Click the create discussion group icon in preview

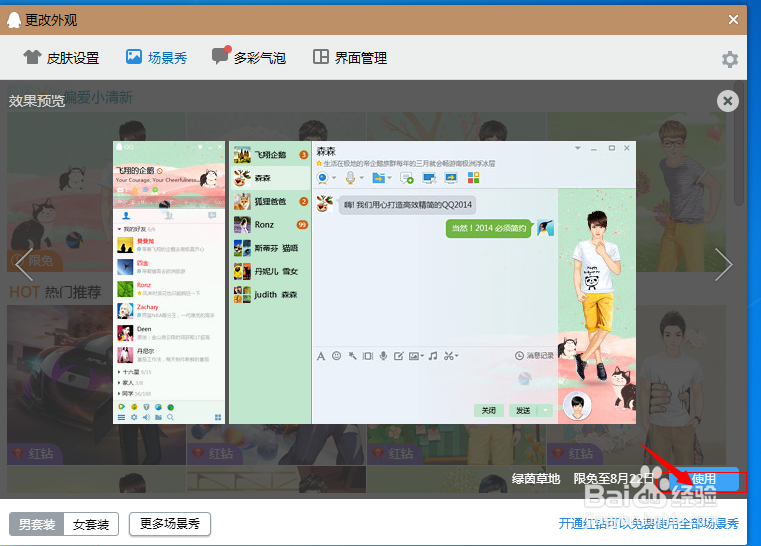pos(407,178)
